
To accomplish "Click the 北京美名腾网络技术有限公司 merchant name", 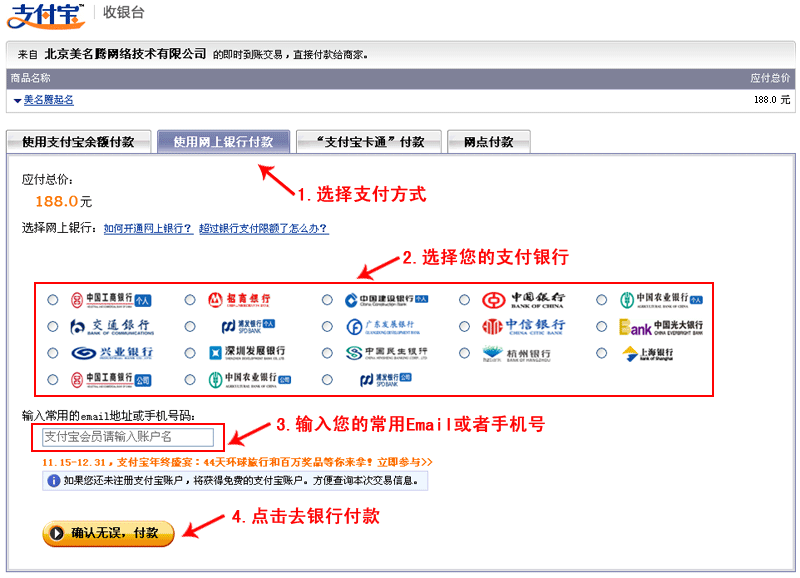I will 125,54.
